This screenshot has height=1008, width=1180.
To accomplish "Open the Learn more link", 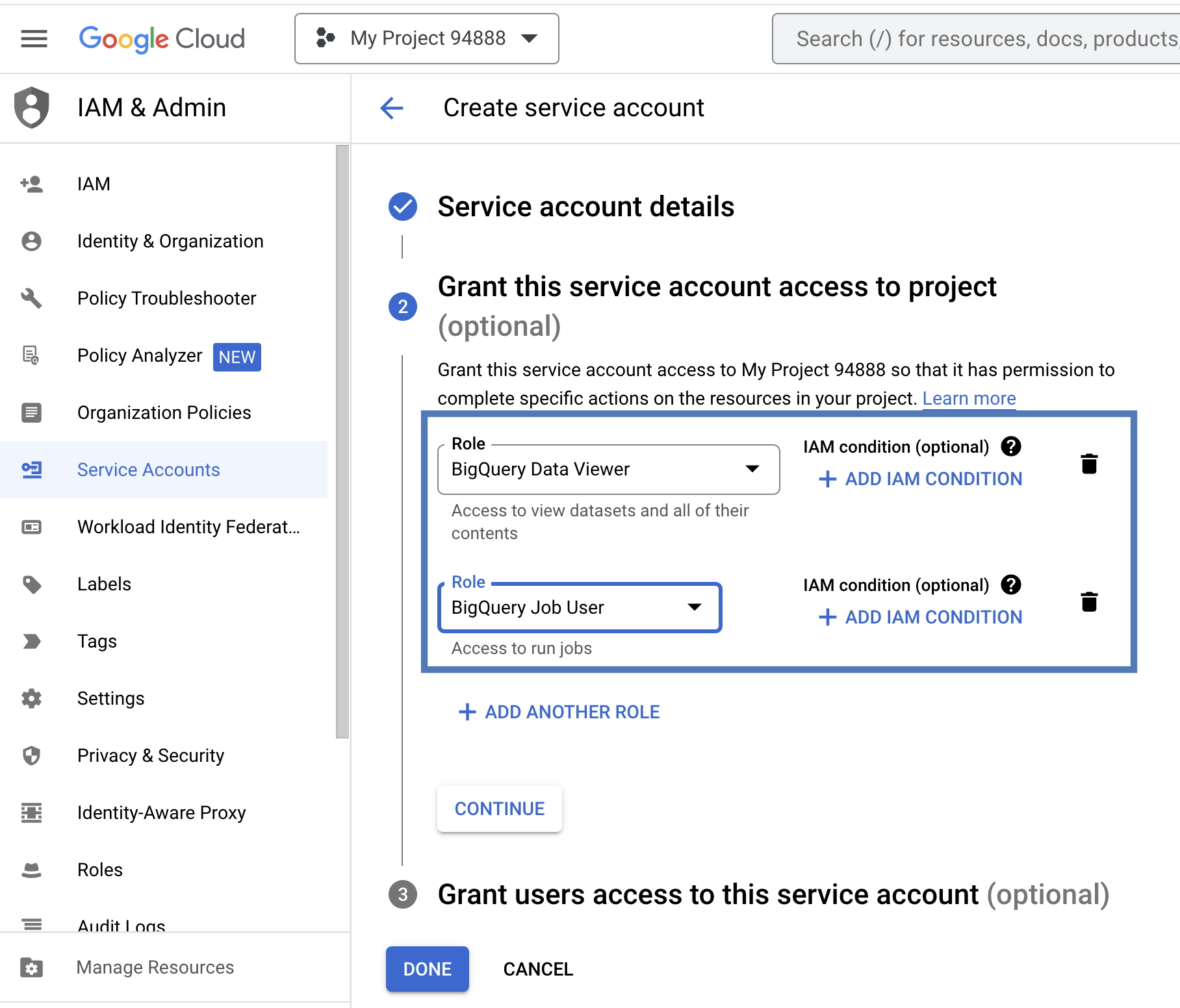I will pyautogui.click(x=969, y=398).
